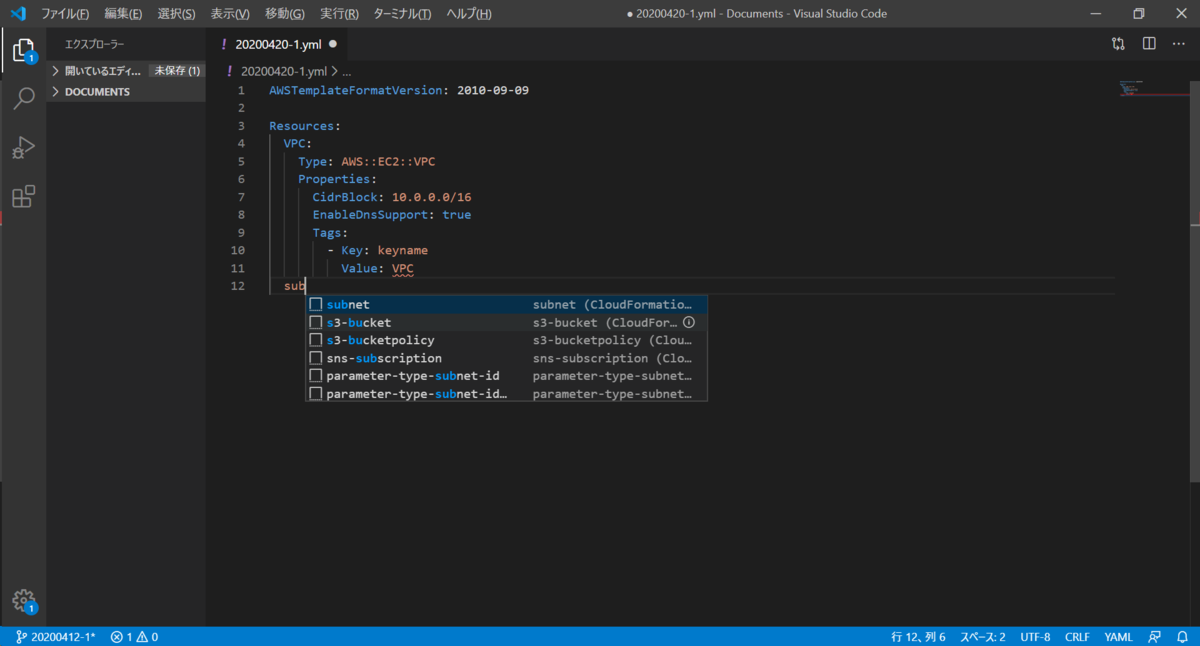The width and height of the screenshot is (1200, 646).
Task: Choose the s3-bucket suggestion
Action: coord(506,322)
